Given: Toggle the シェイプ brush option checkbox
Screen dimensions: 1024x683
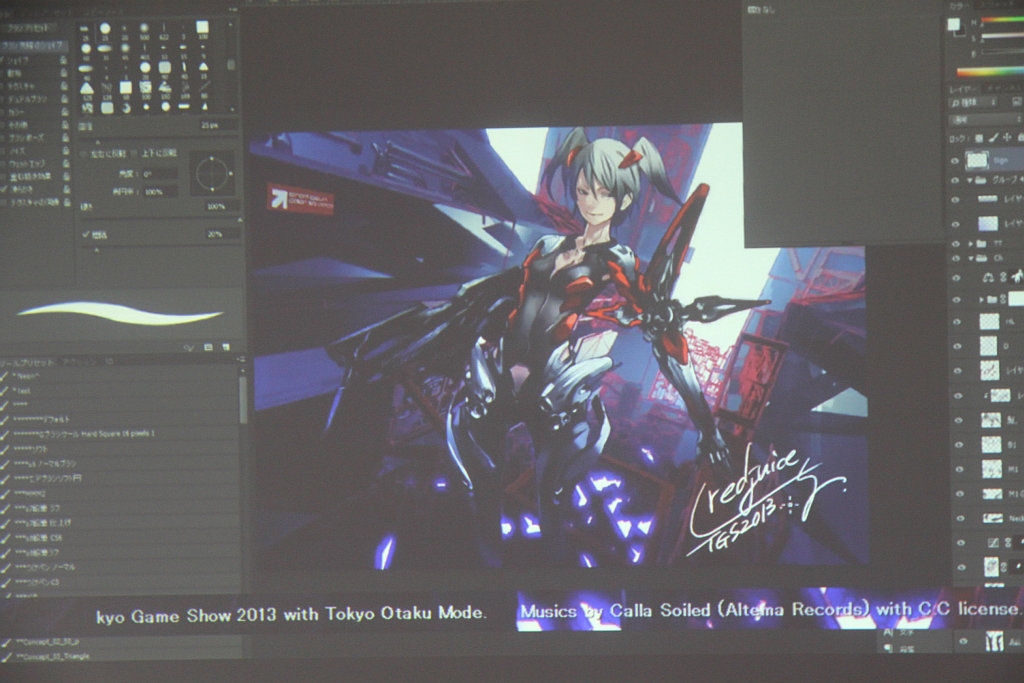Looking at the screenshot, I should [3, 60].
